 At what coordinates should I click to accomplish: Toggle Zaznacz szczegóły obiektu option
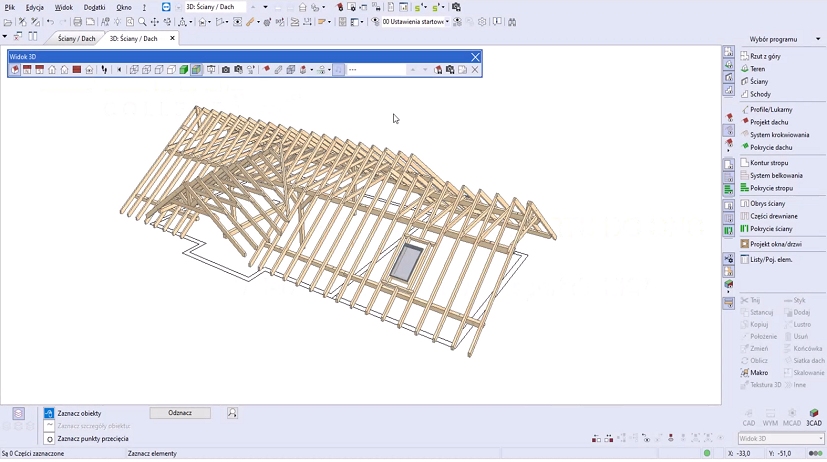click(x=93, y=425)
